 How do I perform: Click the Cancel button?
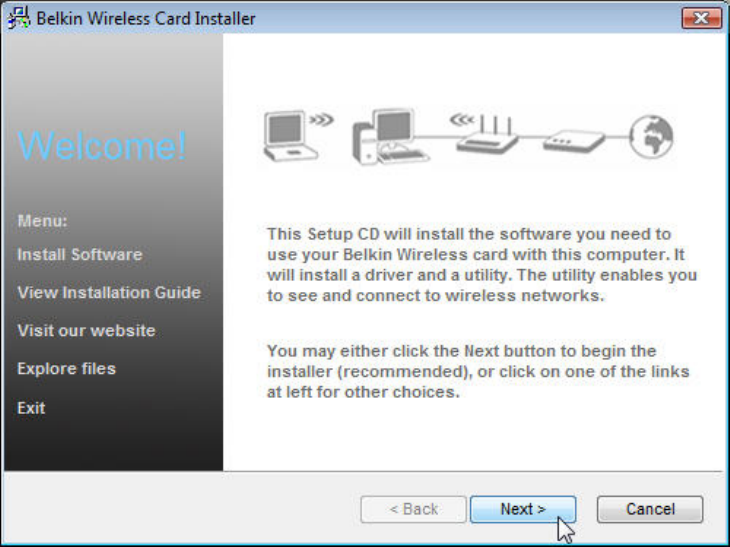click(650, 509)
